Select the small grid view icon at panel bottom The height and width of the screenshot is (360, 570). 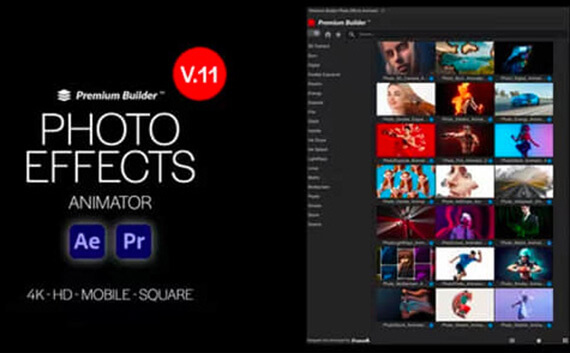pyautogui.click(x=512, y=341)
